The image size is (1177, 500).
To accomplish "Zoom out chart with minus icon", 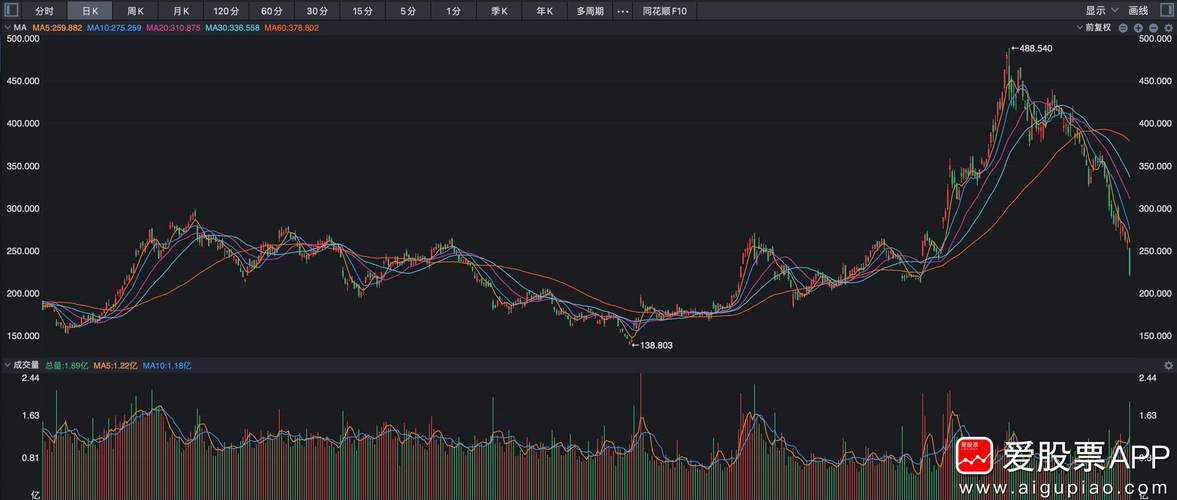I will click(x=1153, y=28).
